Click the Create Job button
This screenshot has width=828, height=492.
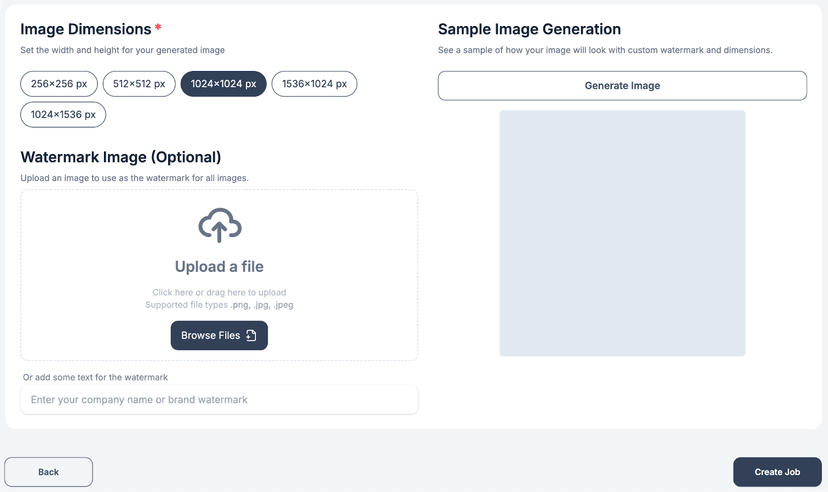[777, 472]
